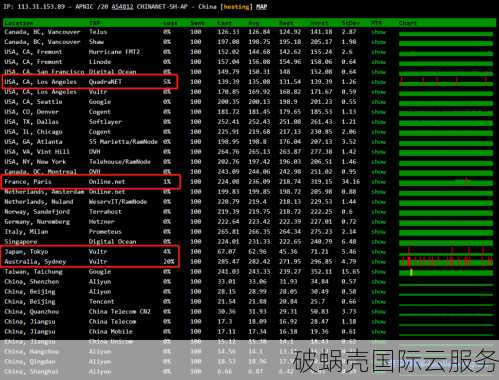
Task: Click show MTR for Nuland WeservIT row
Action: [378, 202]
